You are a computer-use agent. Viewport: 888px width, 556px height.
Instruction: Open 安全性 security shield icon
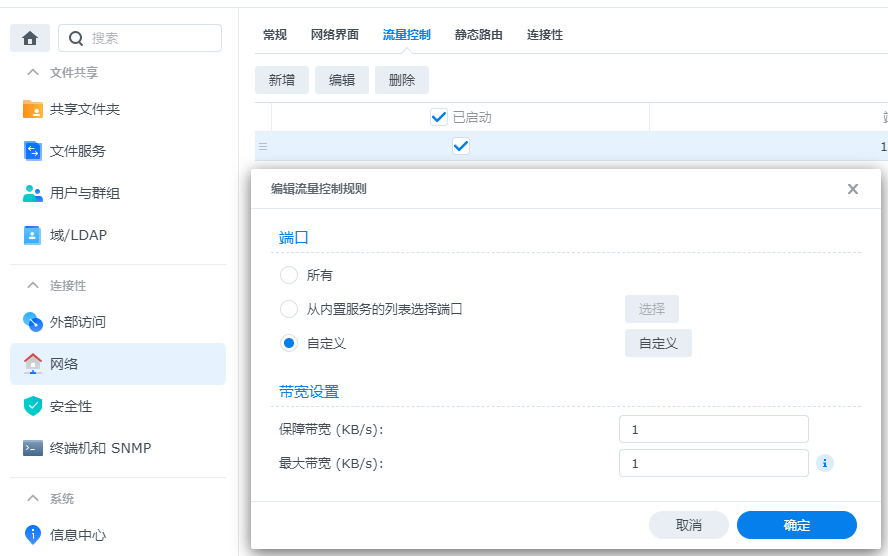pos(33,406)
